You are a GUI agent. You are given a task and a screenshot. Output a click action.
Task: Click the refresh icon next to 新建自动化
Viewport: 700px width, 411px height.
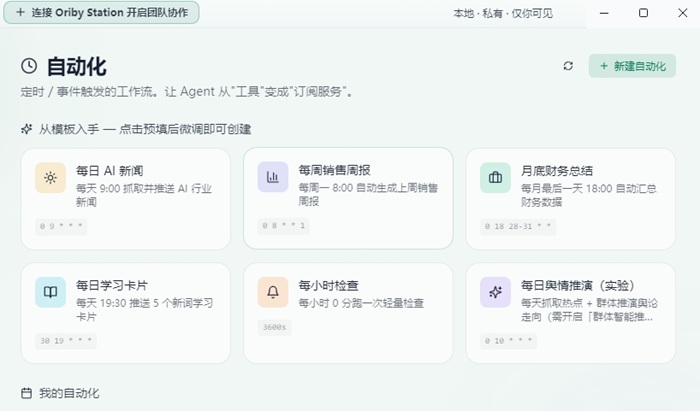(x=568, y=66)
